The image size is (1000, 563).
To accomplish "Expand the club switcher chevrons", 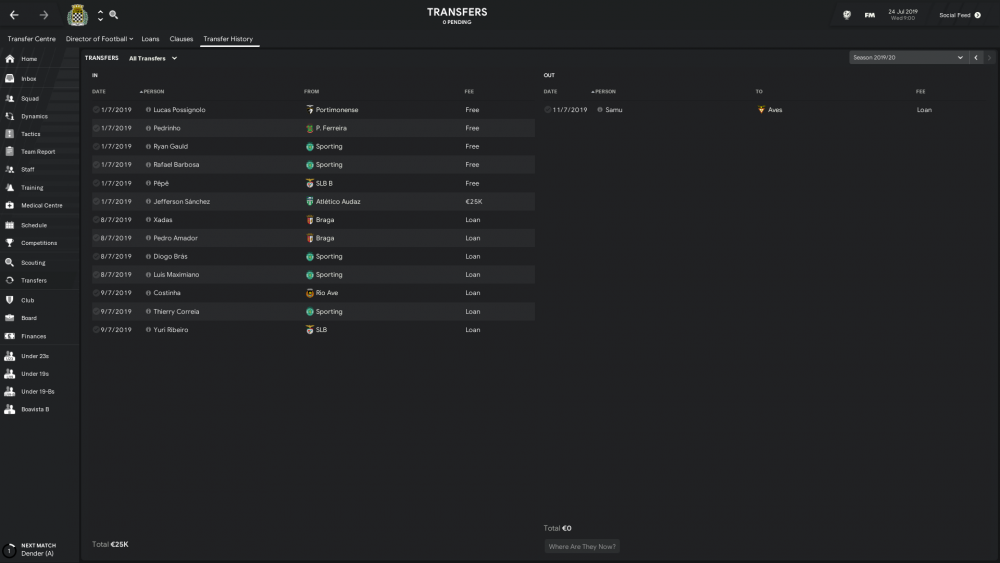I will tap(100, 15).
